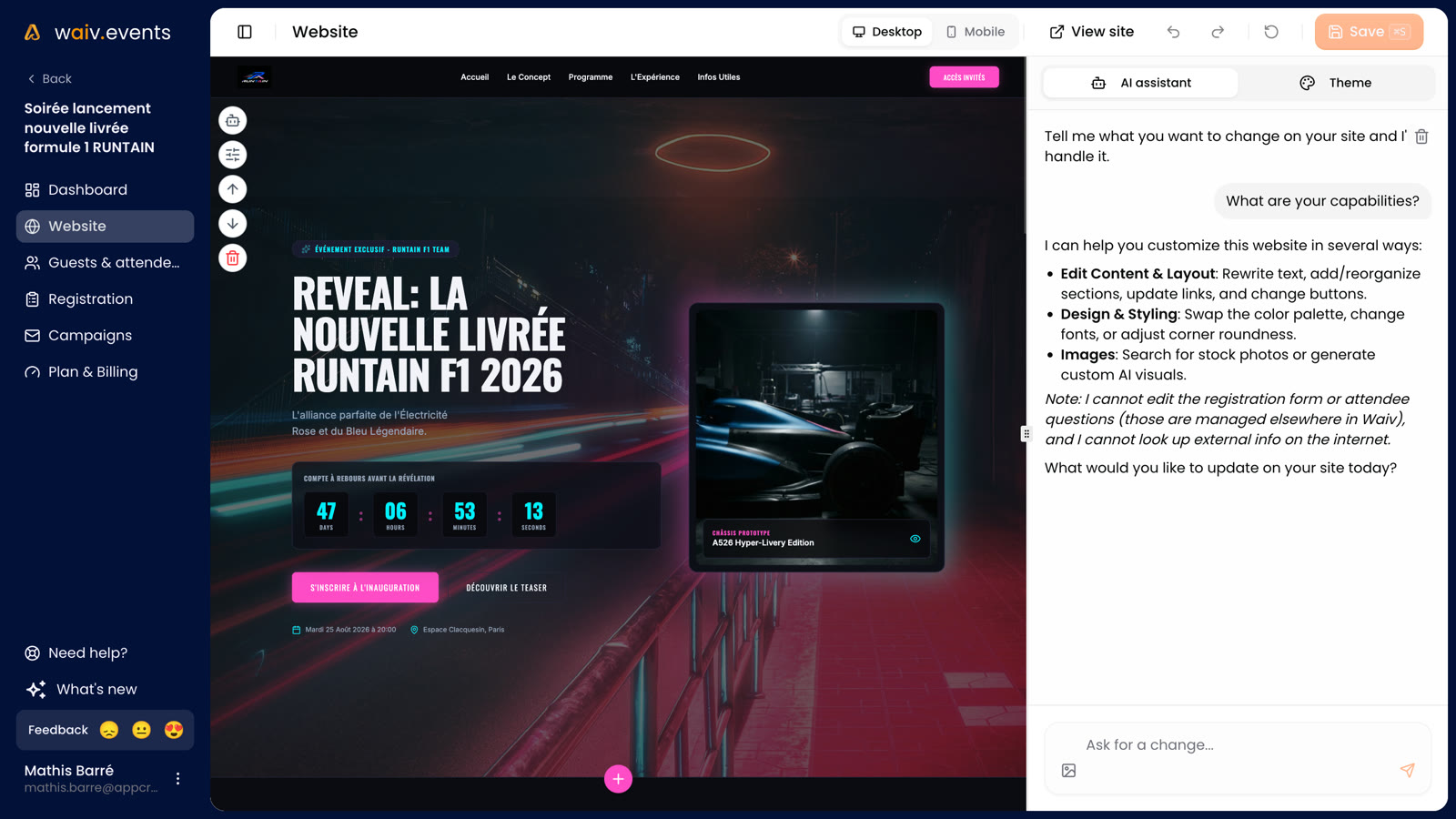The width and height of the screenshot is (1456, 819).
Task: Attach image in chat input
Action: tap(1069, 771)
